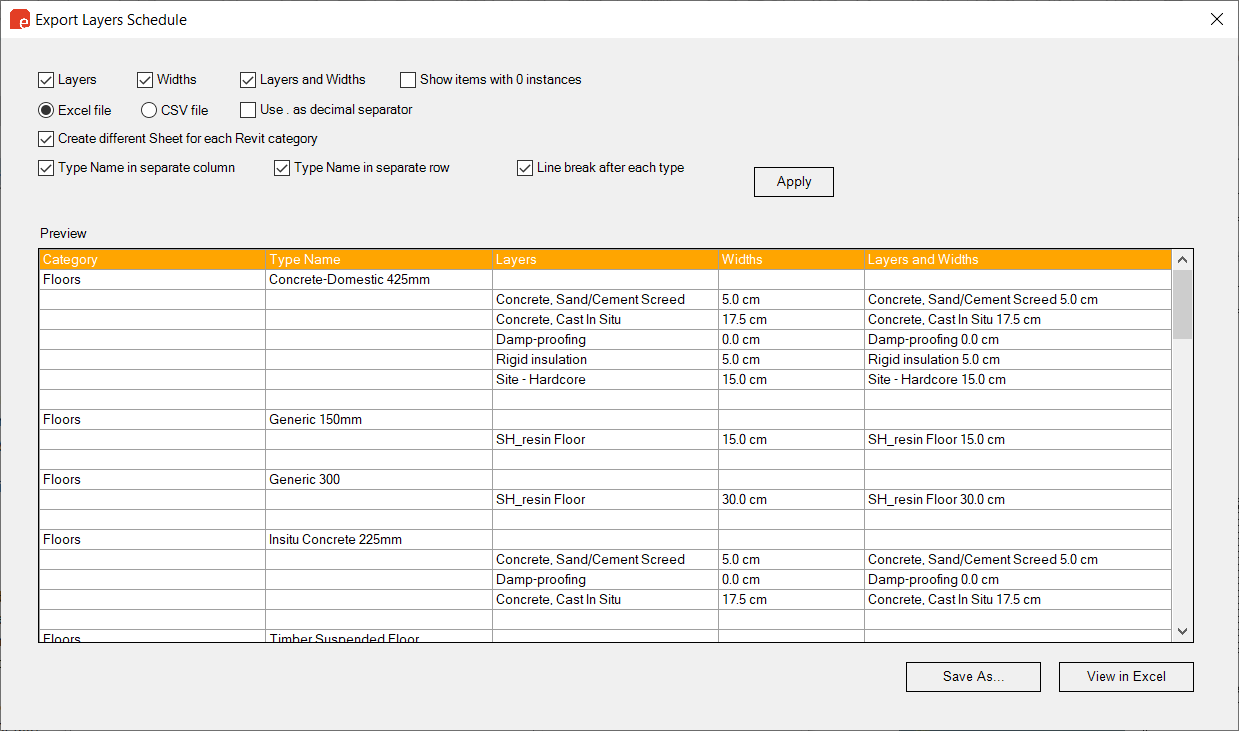Viewport: 1239px width, 731px height.
Task: Toggle Type Name in separate row
Action: [282, 168]
